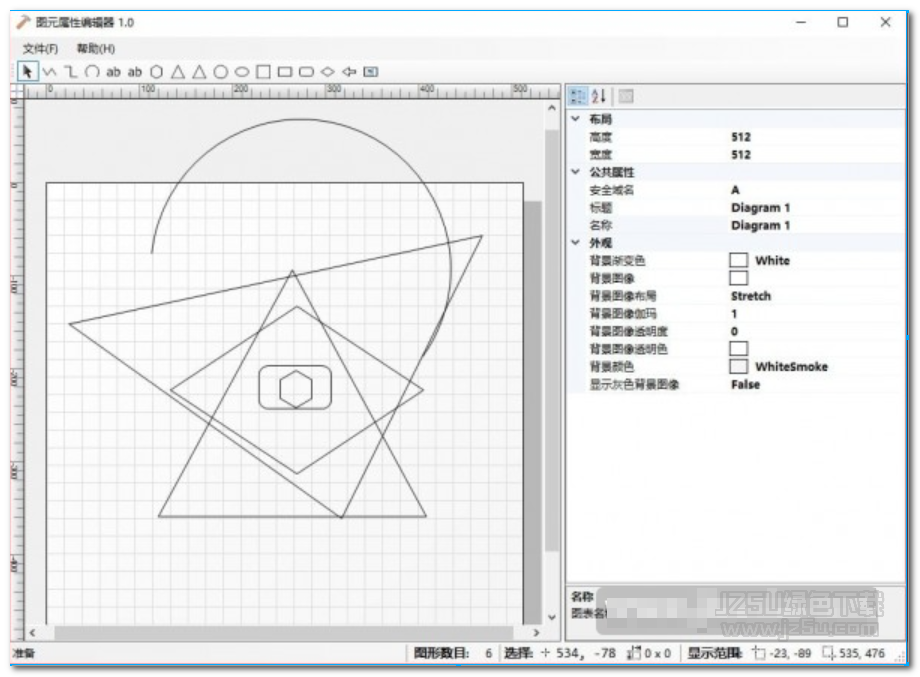Click the canvas vertical scrollbar down arrow

552,617
